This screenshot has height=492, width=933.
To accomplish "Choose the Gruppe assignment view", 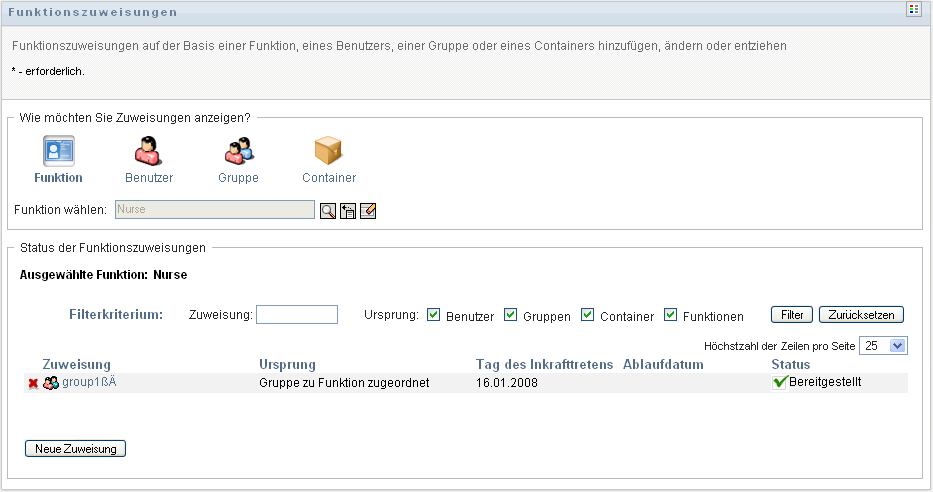I will click(x=238, y=151).
